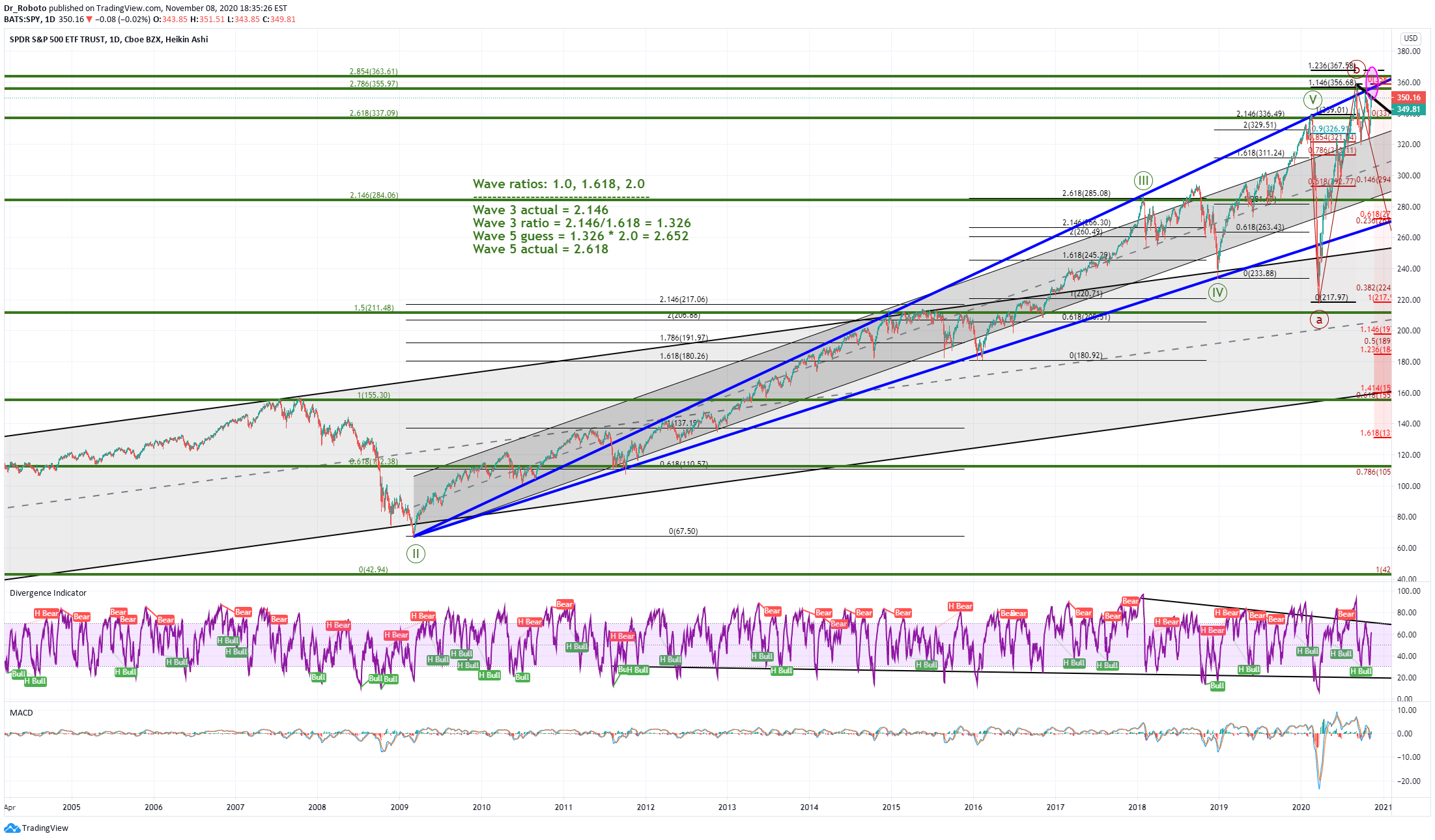Click the Dr_Roboto author name
Screen dimensions: 1435x840
pos(25,8)
